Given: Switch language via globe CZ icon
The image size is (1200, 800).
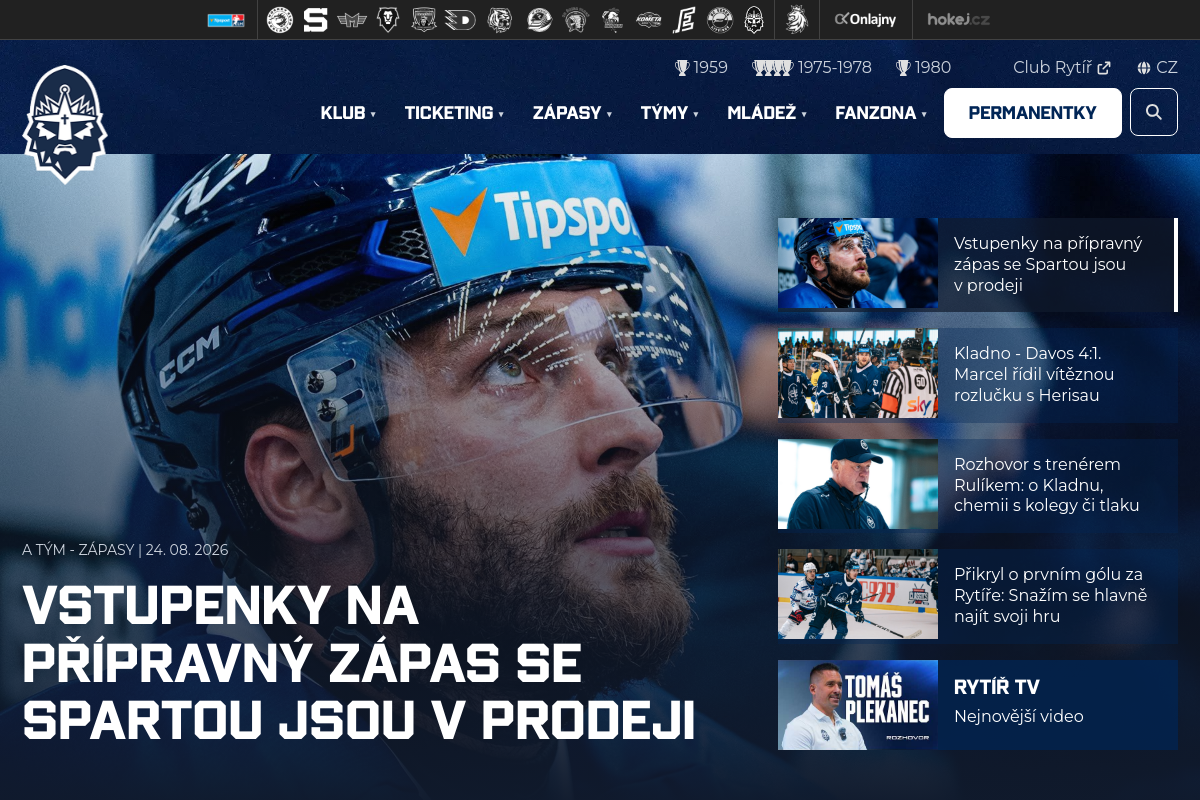Looking at the screenshot, I should [x=1157, y=68].
